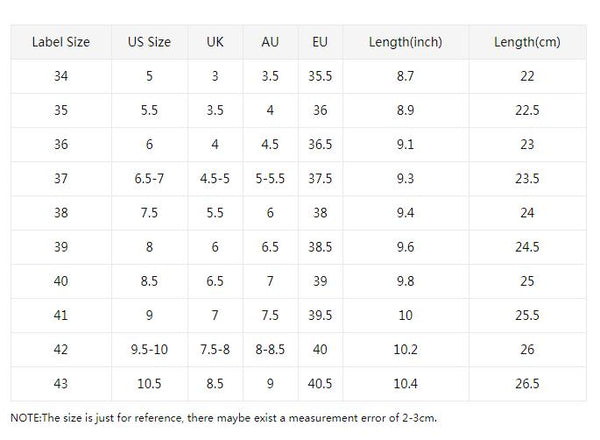Viewport: 600px width, 440px height.
Task: Select the US Size header cell
Action: [x=149, y=42]
